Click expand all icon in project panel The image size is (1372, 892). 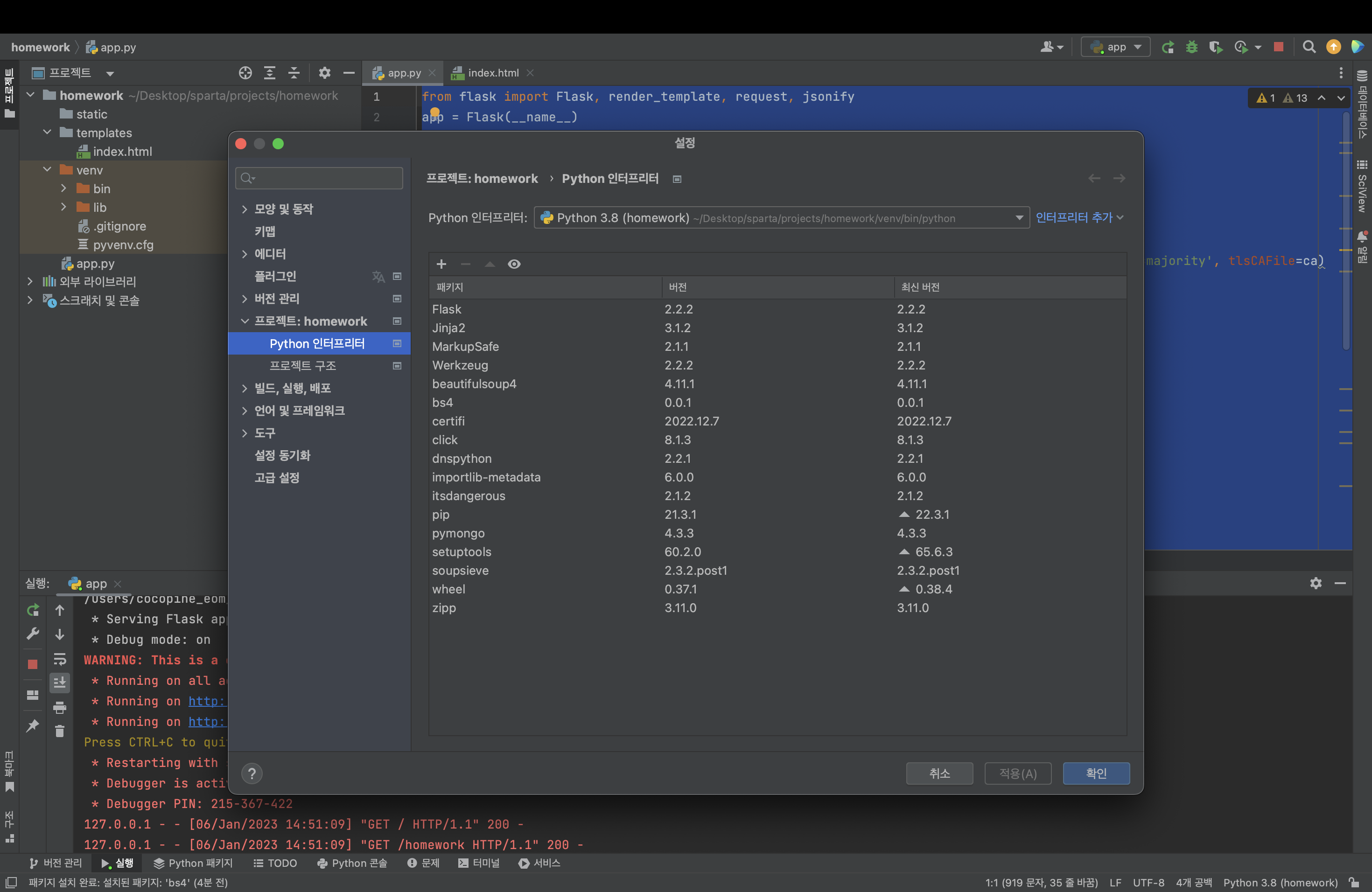coord(270,73)
